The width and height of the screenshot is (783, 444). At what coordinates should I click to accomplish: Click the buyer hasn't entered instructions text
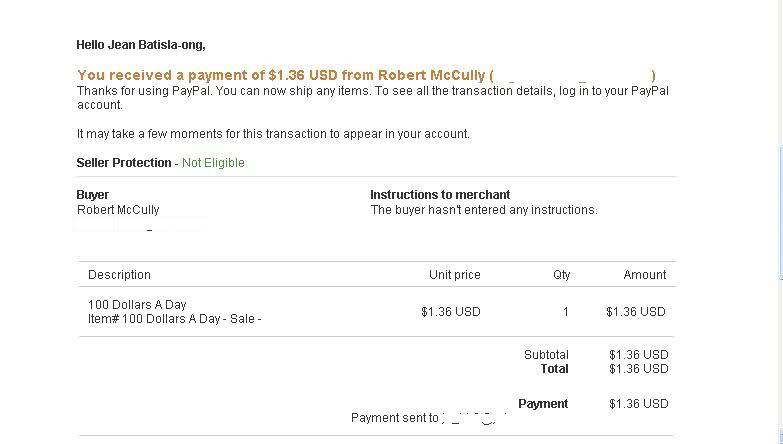(x=483, y=210)
